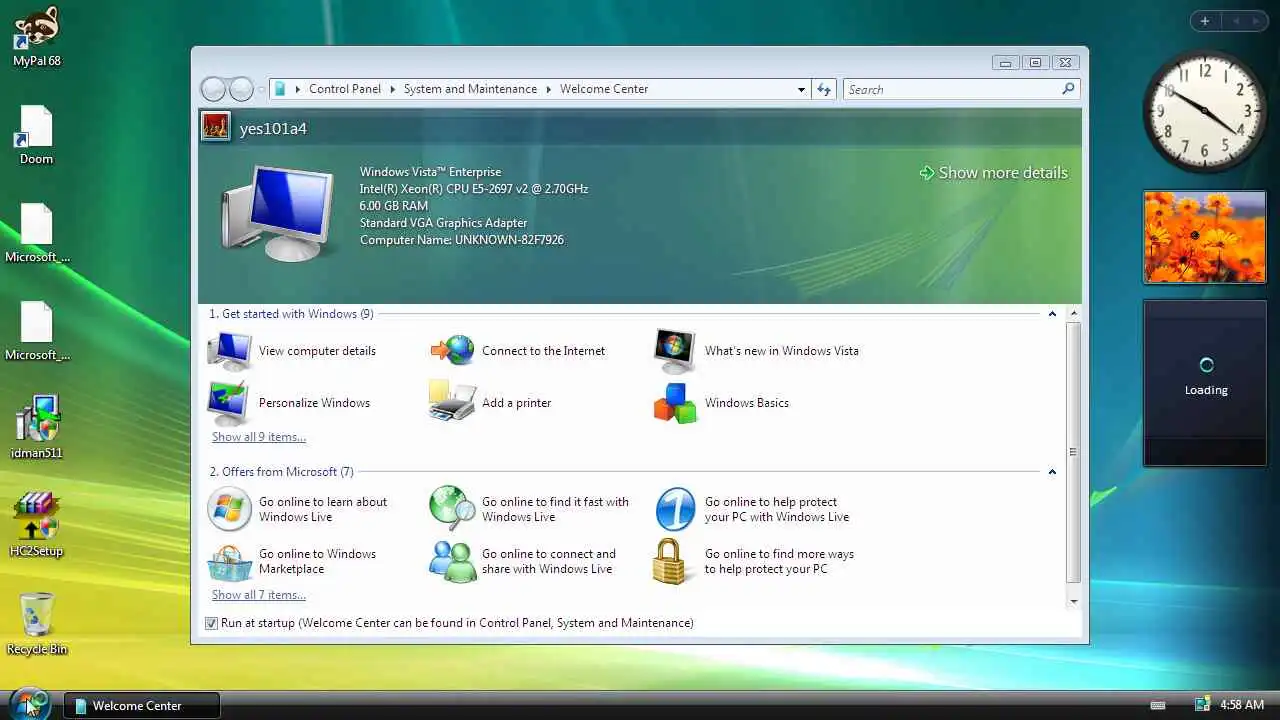Open Personalize Windows item
Viewport: 1280px width, 720px height.
tap(289, 403)
